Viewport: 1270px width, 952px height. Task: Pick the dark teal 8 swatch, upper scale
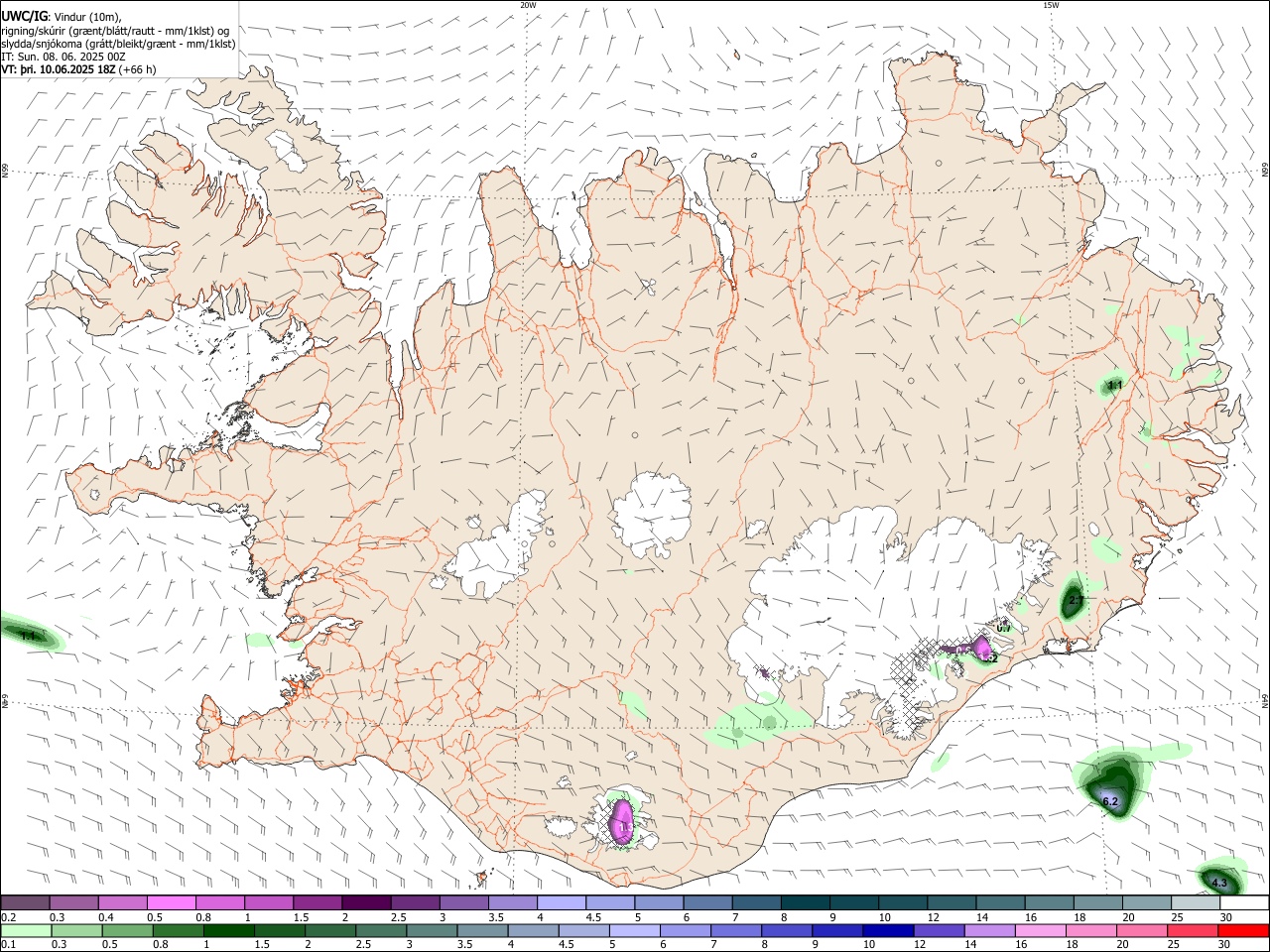click(805, 902)
